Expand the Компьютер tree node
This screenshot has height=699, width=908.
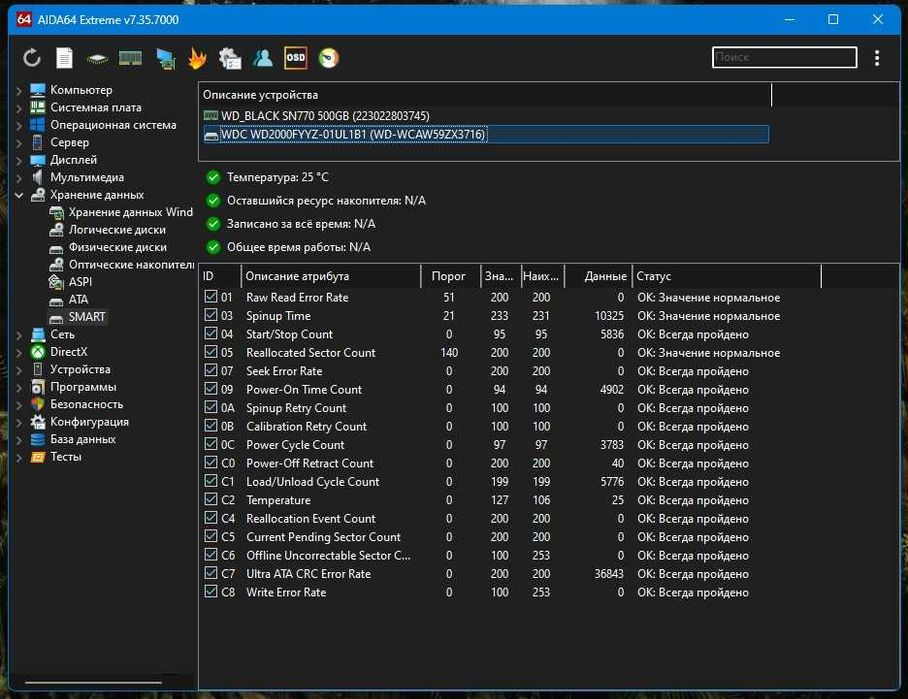click(x=19, y=91)
